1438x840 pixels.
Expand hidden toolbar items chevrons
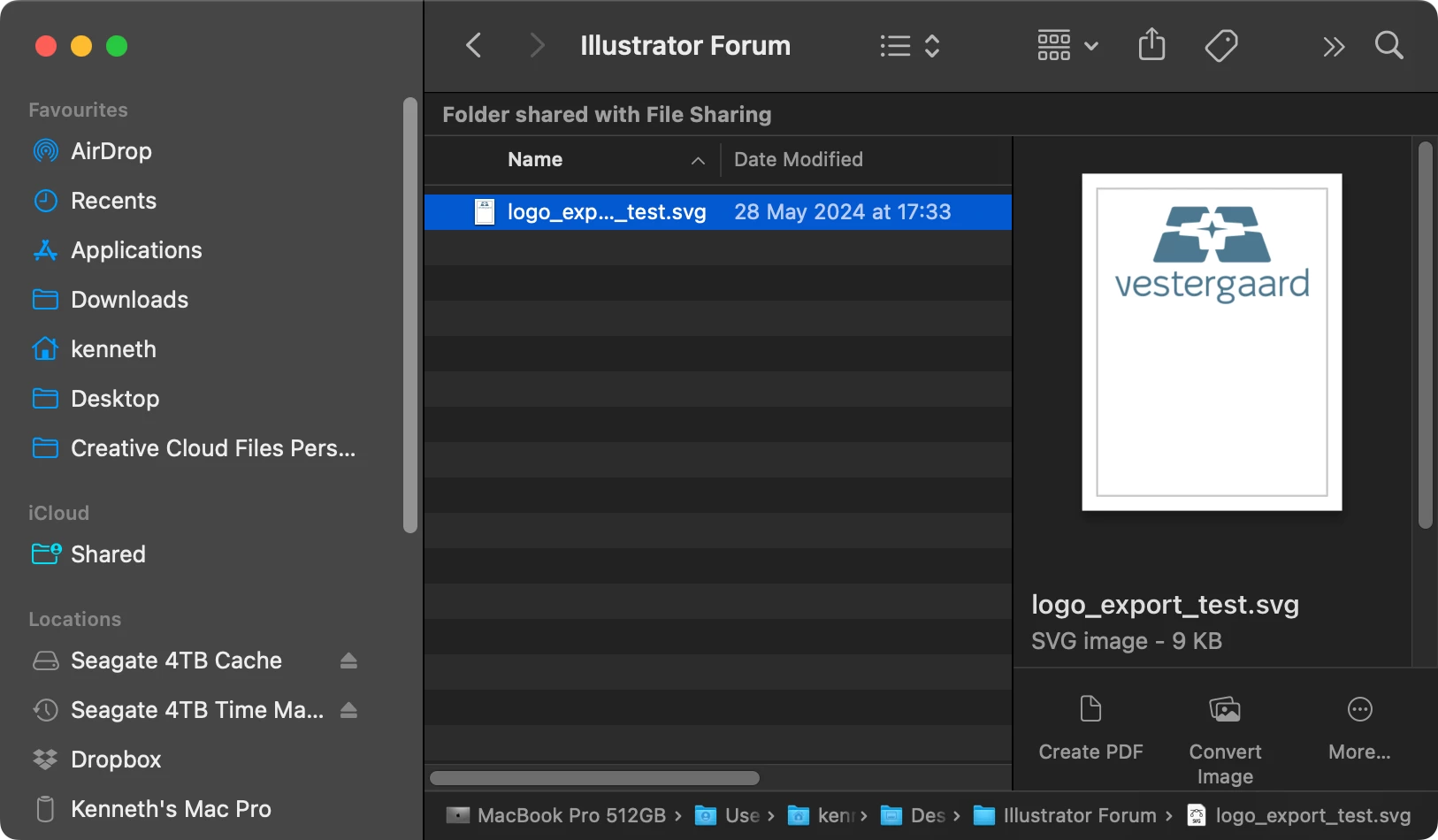[x=1334, y=46]
